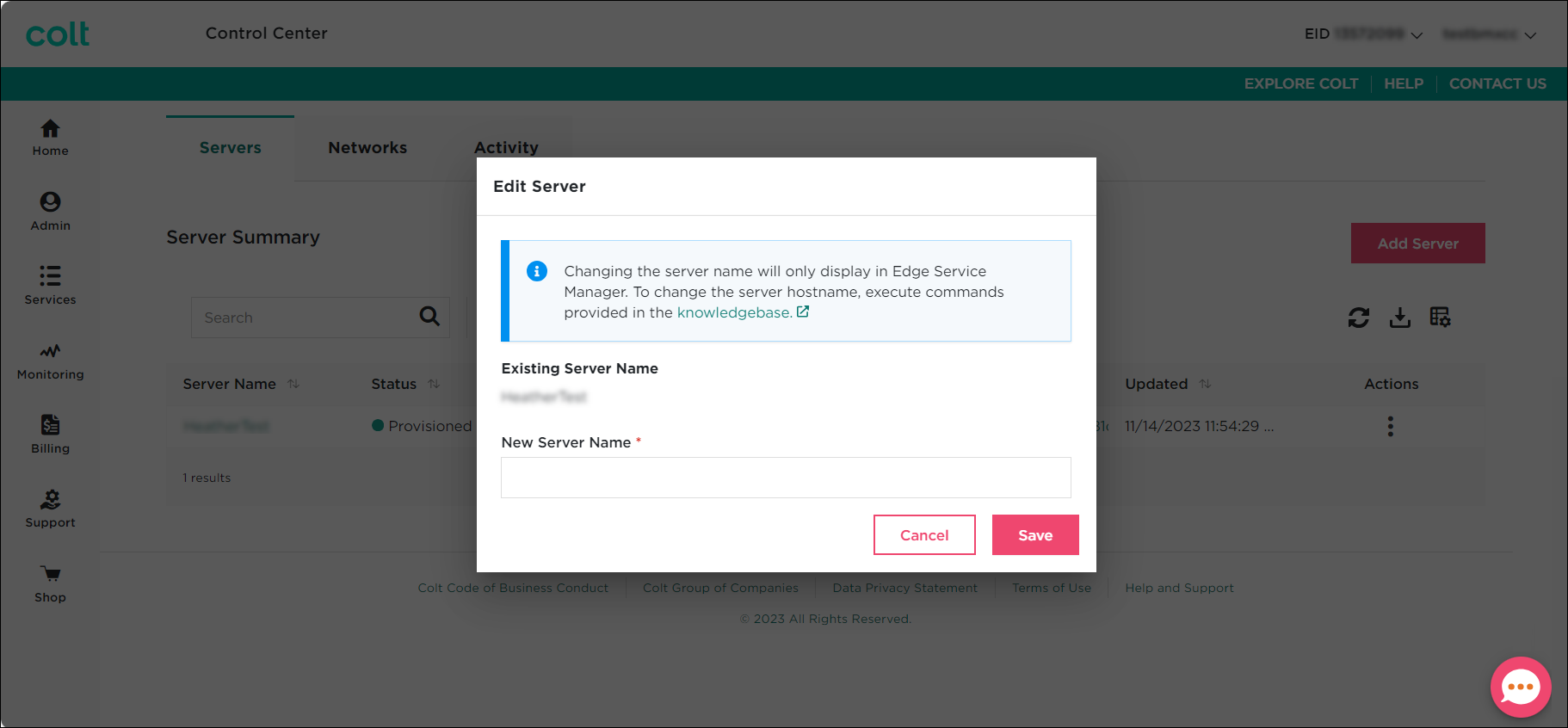The height and width of the screenshot is (728, 1568).
Task: Switch to the Networks tab
Action: pos(367,148)
